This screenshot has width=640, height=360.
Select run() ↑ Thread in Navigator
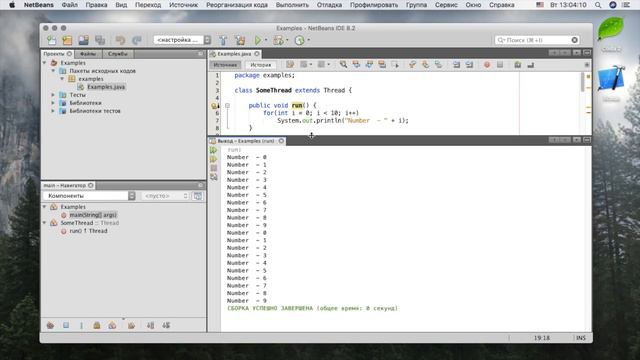tap(88, 231)
